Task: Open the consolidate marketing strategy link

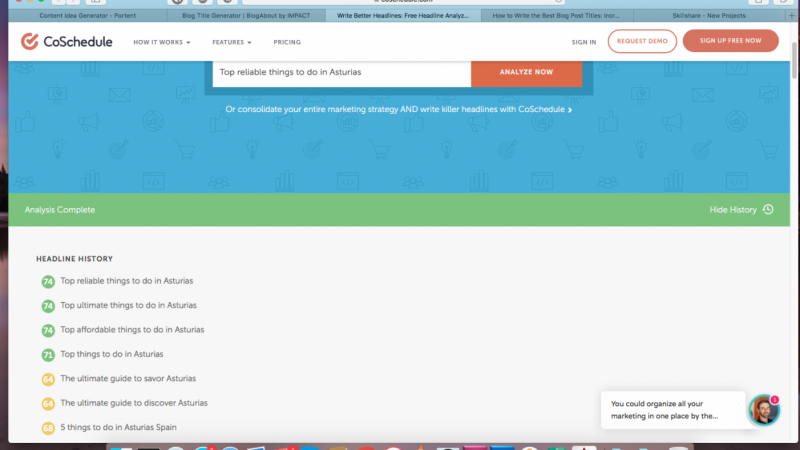Action: click(x=398, y=109)
